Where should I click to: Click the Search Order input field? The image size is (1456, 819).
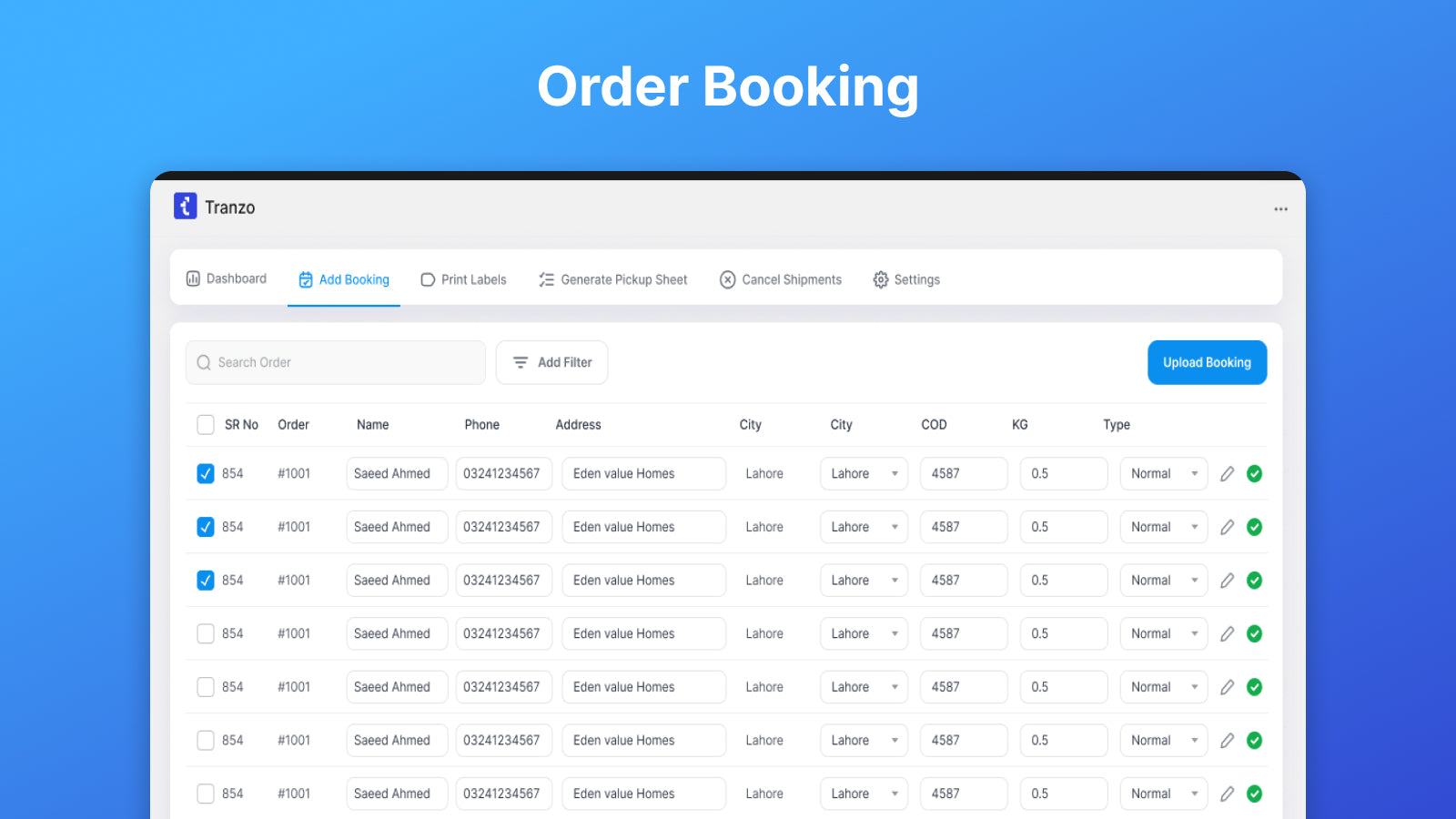tap(336, 362)
